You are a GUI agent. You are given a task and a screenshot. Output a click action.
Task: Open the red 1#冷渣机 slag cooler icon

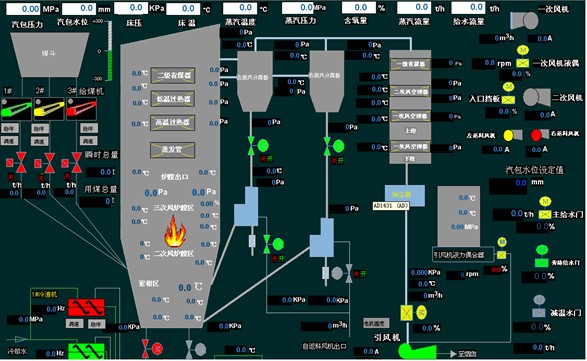tap(86, 307)
